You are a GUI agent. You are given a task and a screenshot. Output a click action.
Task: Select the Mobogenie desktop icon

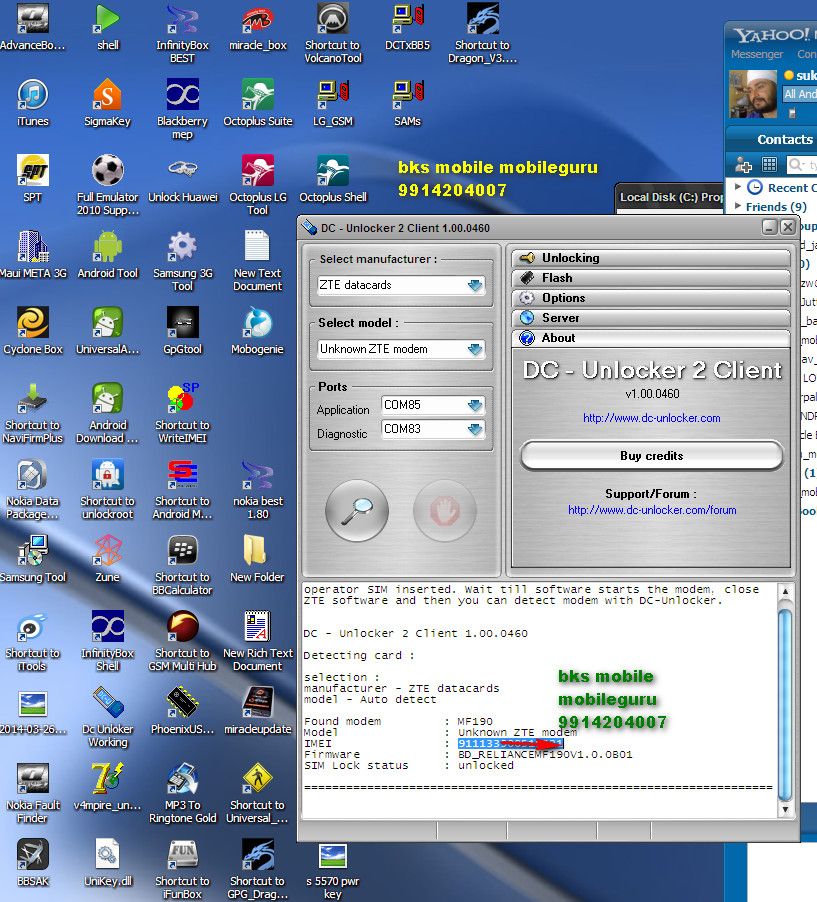257,331
